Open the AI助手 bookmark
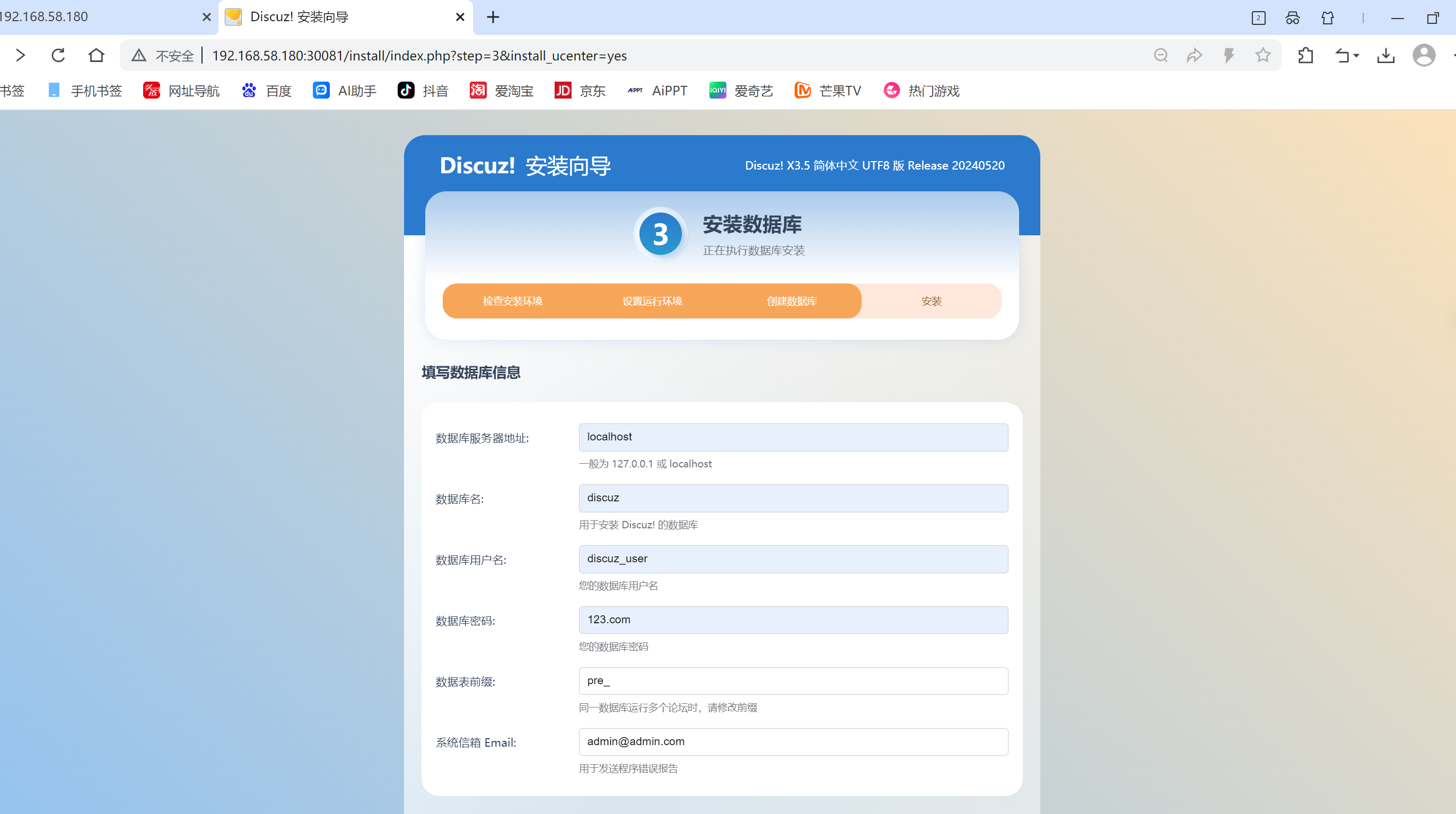Viewport: 1456px width, 814px height. pyautogui.click(x=345, y=91)
